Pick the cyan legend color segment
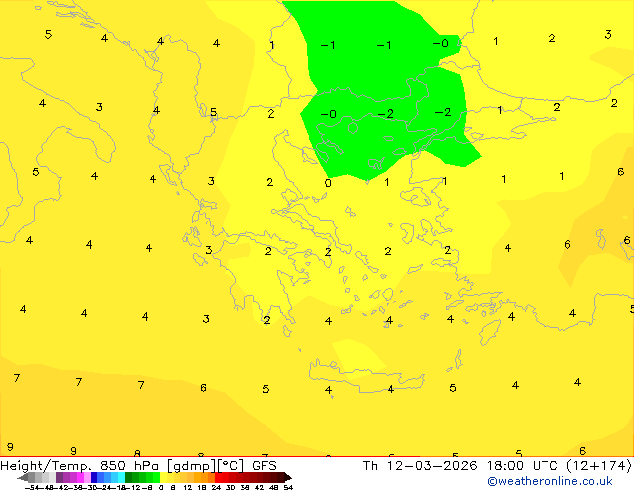 pyautogui.click(x=121, y=477)
